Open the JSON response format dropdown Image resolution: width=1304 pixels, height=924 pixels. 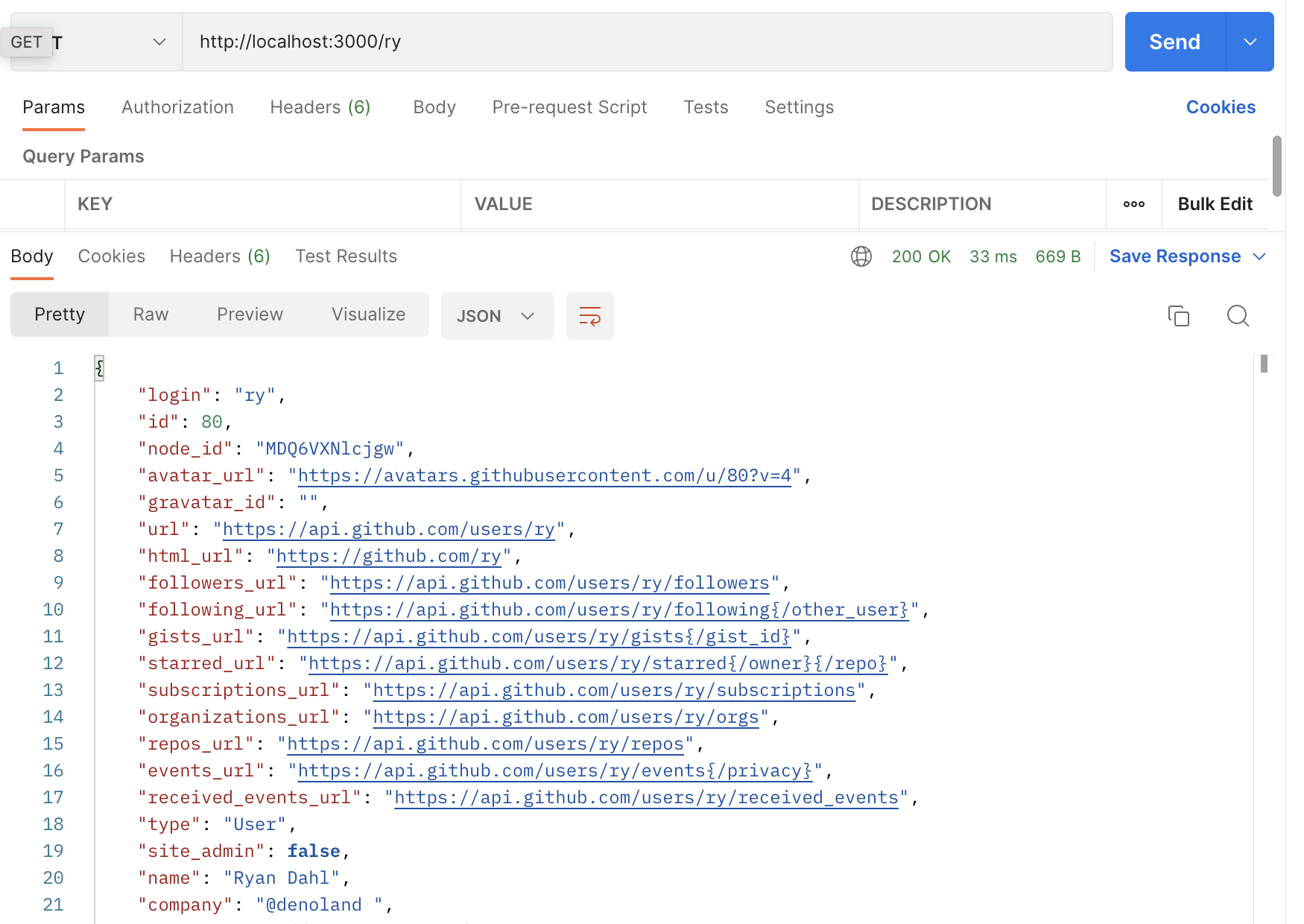tap(497, 316)
